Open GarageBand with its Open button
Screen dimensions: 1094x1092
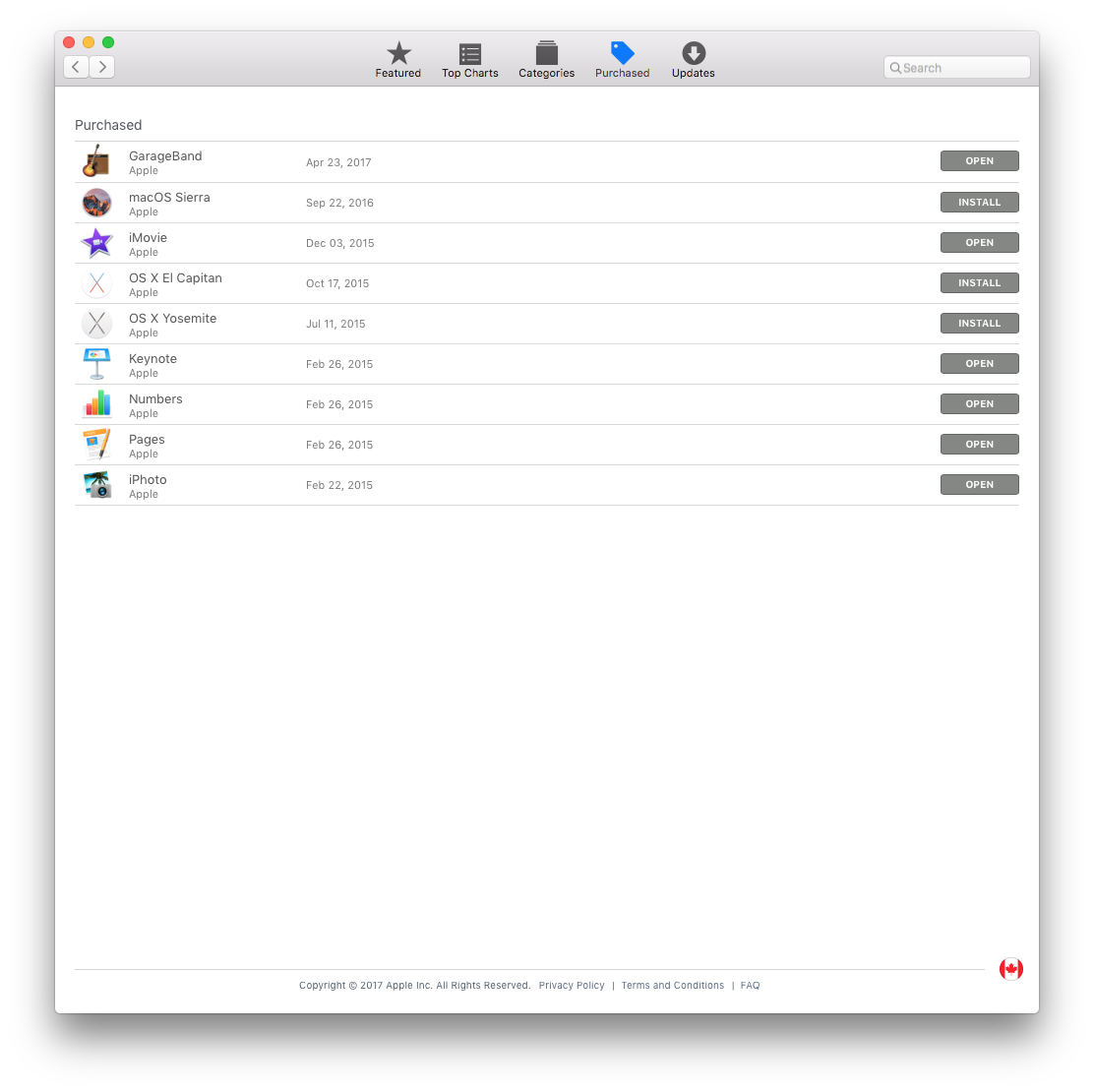tap(979, 161)
